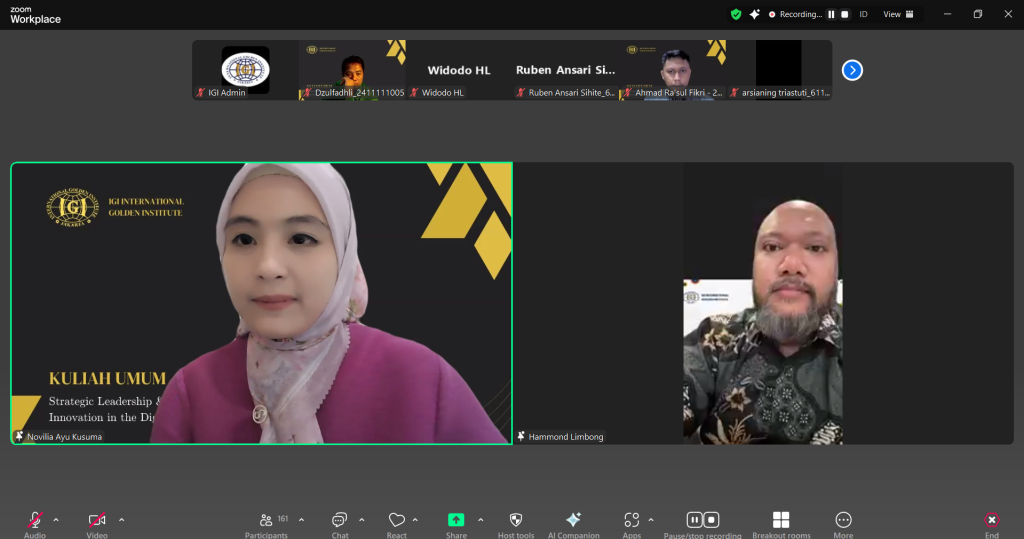Screen dimensions: 1024x539
Task: Expand video options caret beside Video
Action: pos(121,520)
